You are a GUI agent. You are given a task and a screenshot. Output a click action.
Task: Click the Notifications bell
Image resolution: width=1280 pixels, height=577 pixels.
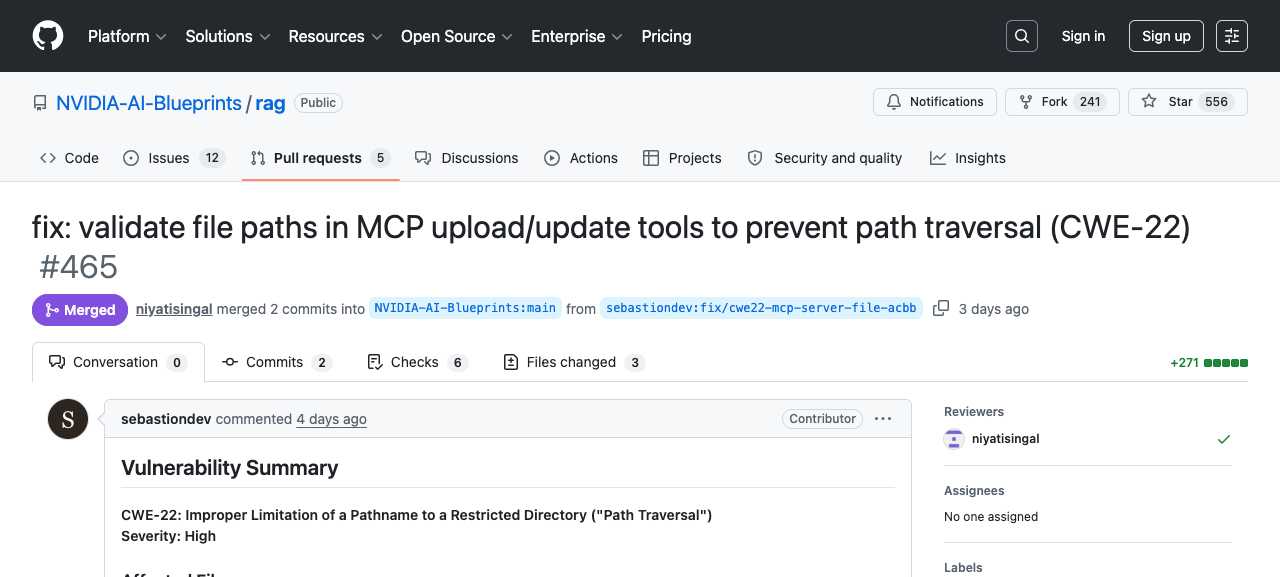[x=934, y=101]
